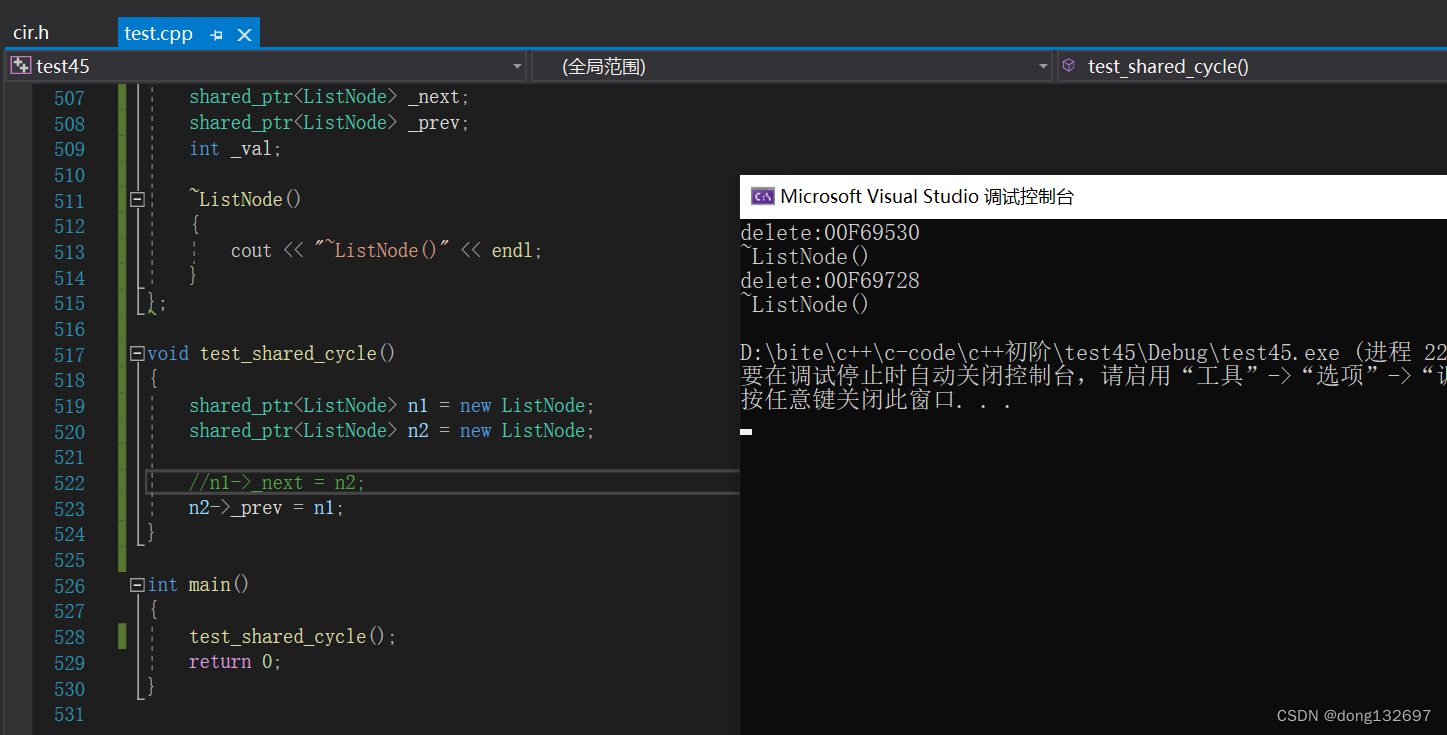This screenshot has height=735, width=1447.
Task: Click console output delete:00F69728
Action: [x=830, y=281]
